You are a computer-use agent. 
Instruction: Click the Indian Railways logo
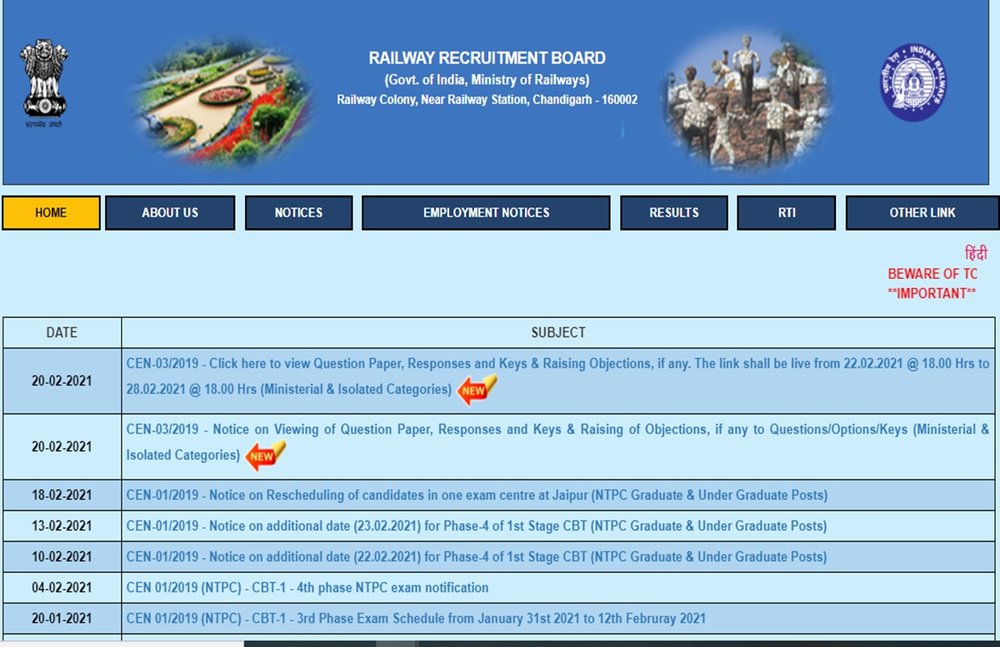click(913, 82)
